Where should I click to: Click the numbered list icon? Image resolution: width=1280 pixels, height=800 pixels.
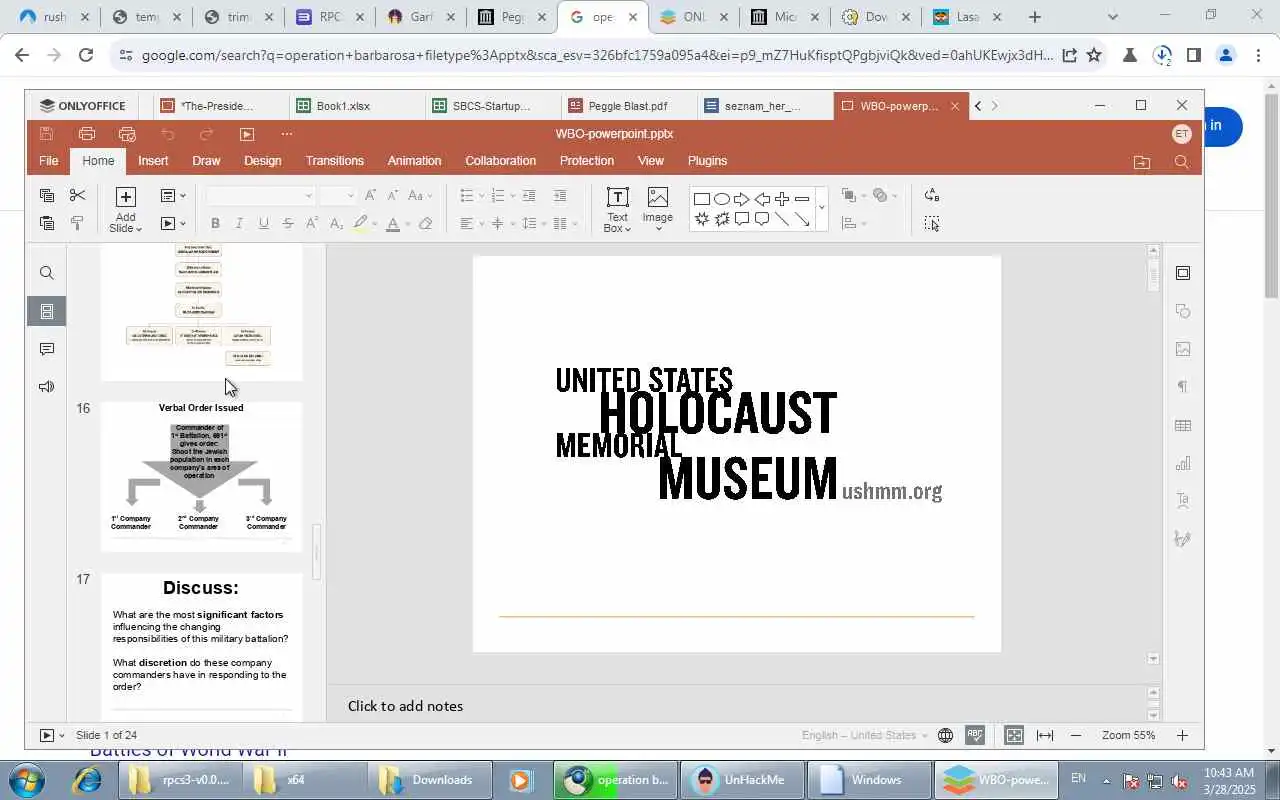[498, 196]
